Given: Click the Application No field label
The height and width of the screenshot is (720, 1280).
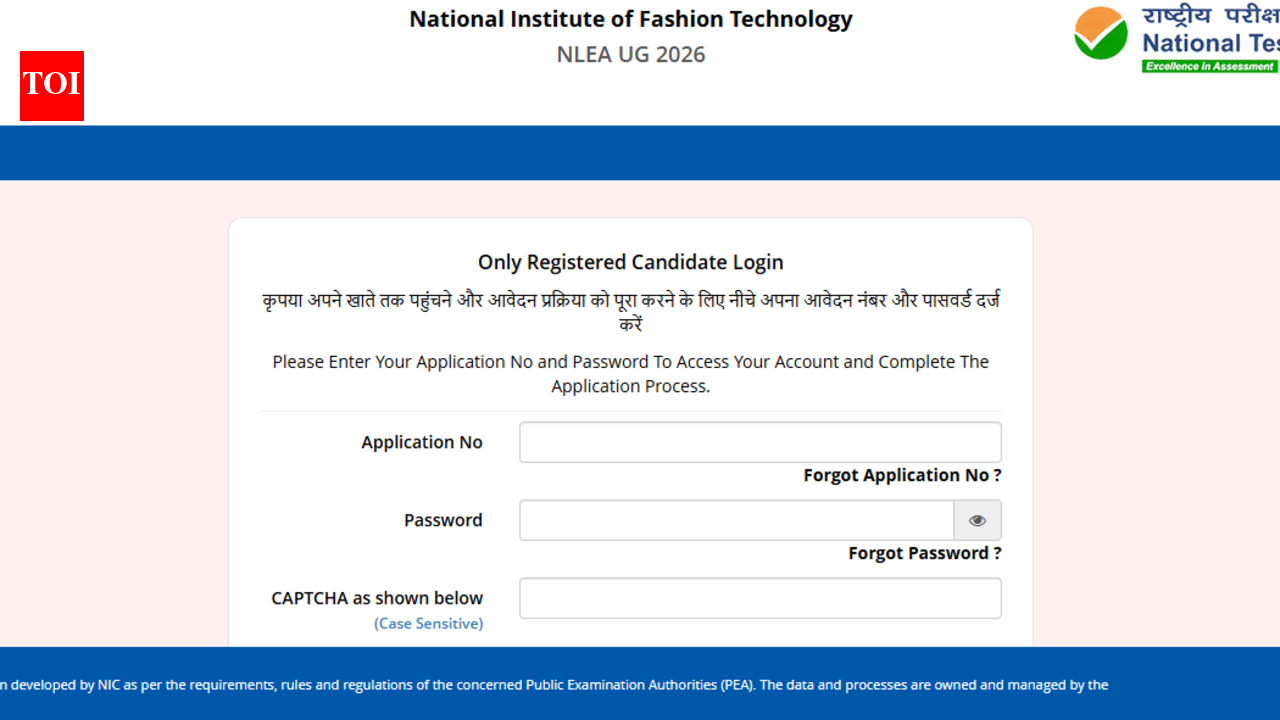Looking at the screenshot, I should coord(422,442).
